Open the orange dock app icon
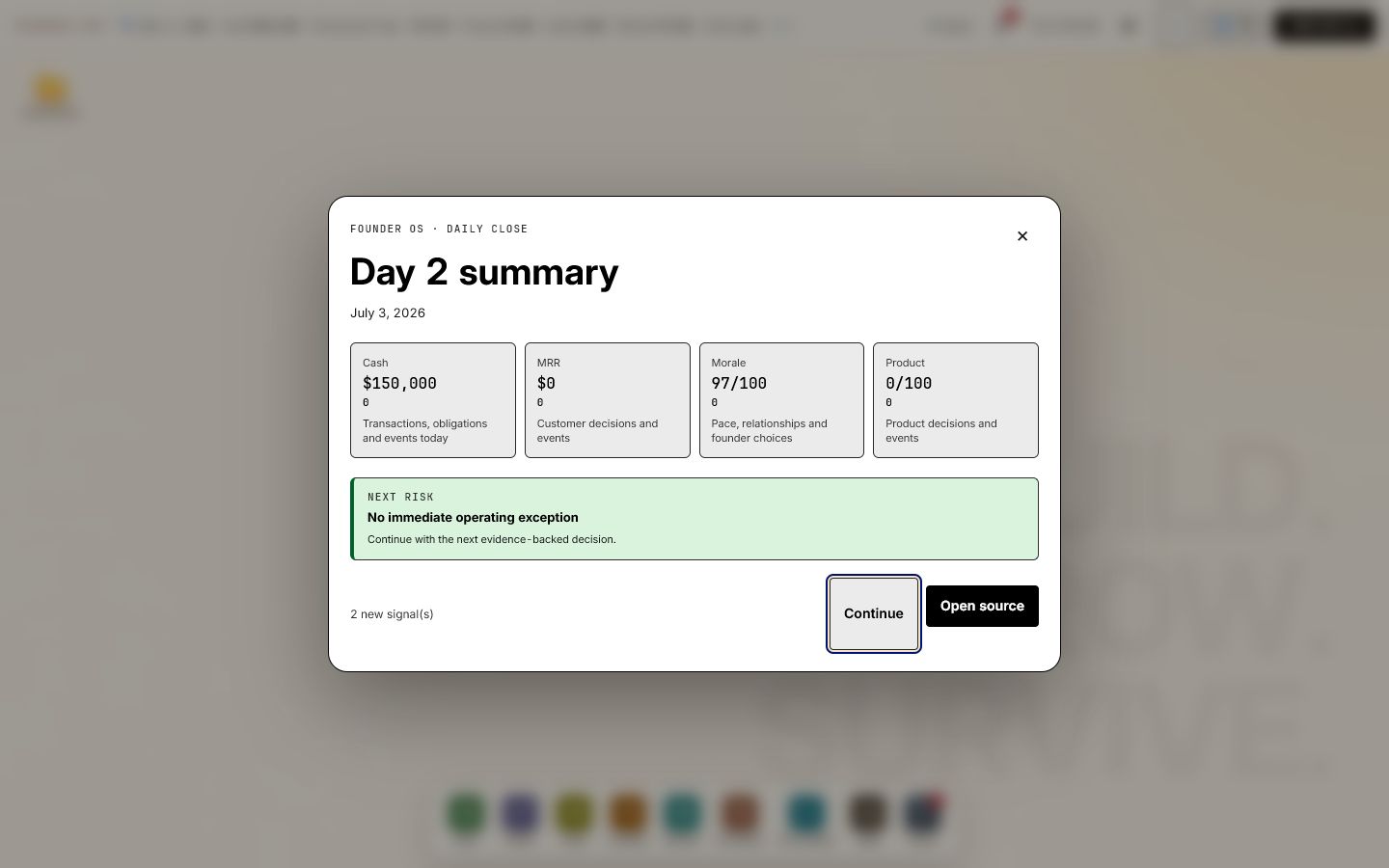This screenshot has height=868, width=1389. pos(628,814)
